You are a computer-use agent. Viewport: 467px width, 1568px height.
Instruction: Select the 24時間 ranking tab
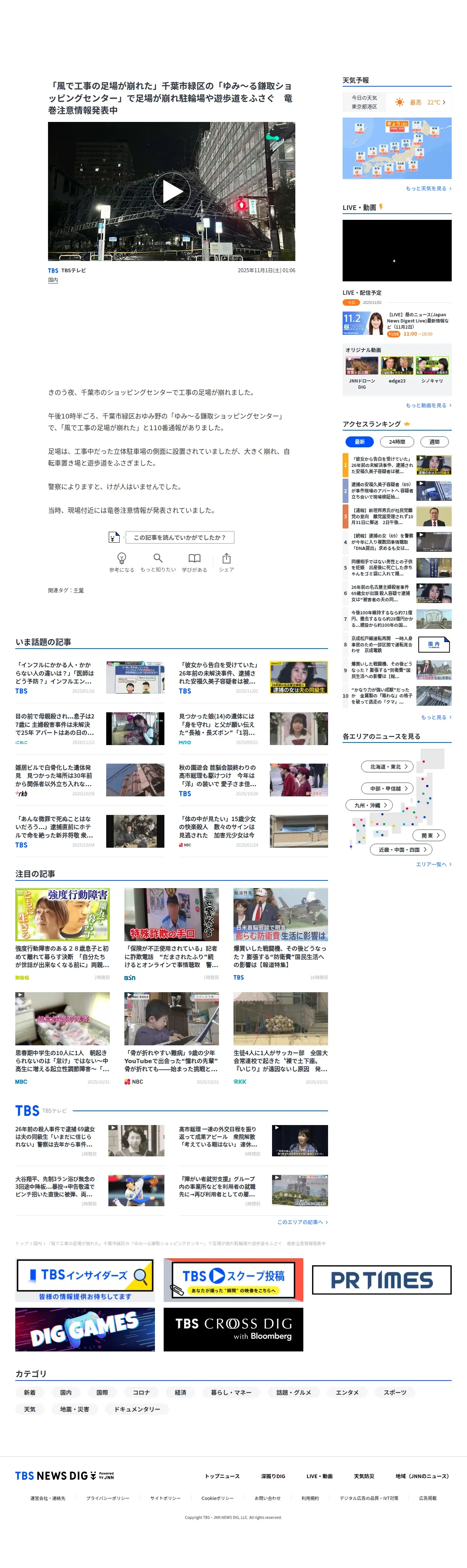[397, 442]
